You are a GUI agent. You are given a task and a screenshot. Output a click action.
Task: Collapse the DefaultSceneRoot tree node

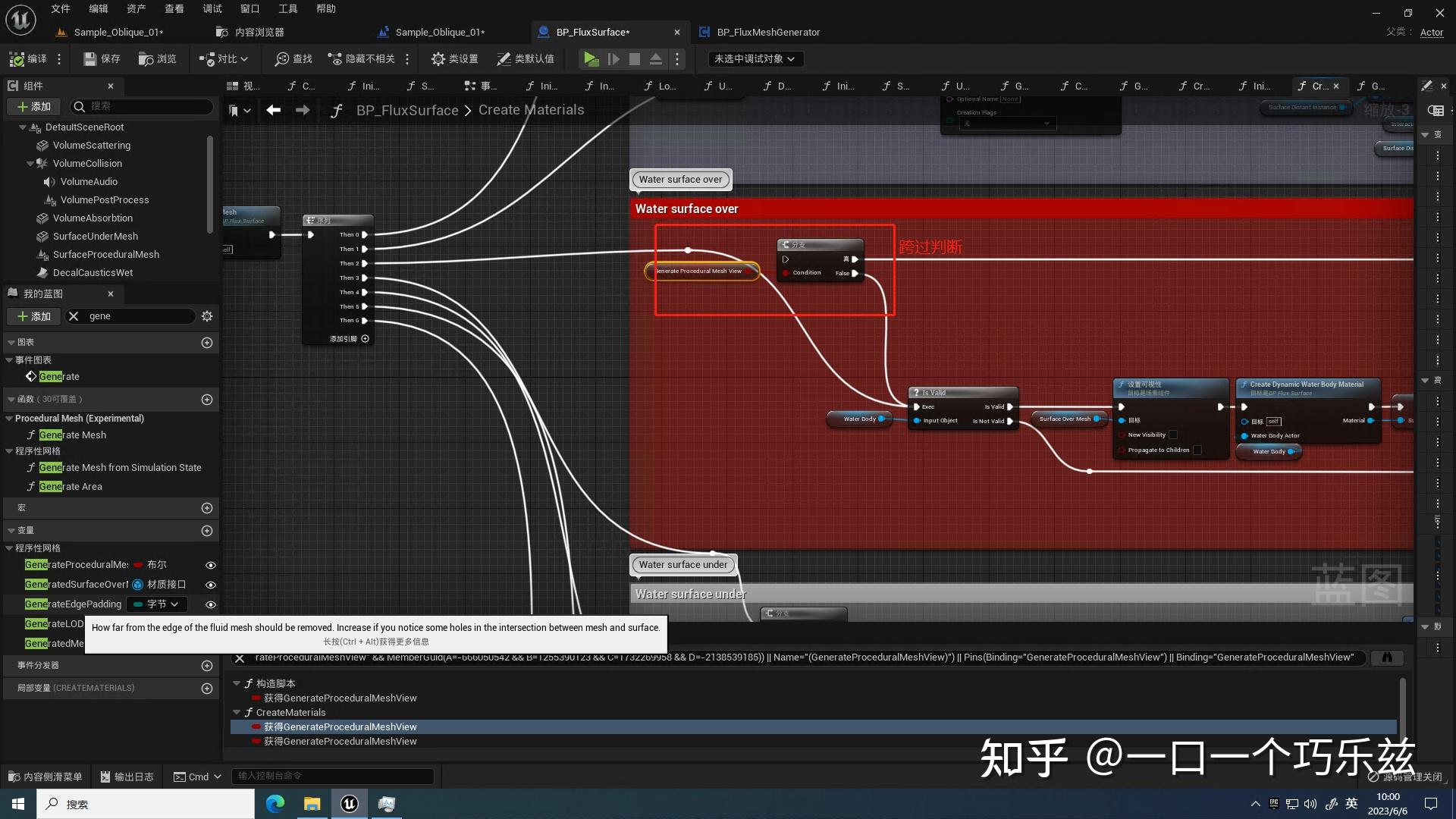(x=23, y=127)
